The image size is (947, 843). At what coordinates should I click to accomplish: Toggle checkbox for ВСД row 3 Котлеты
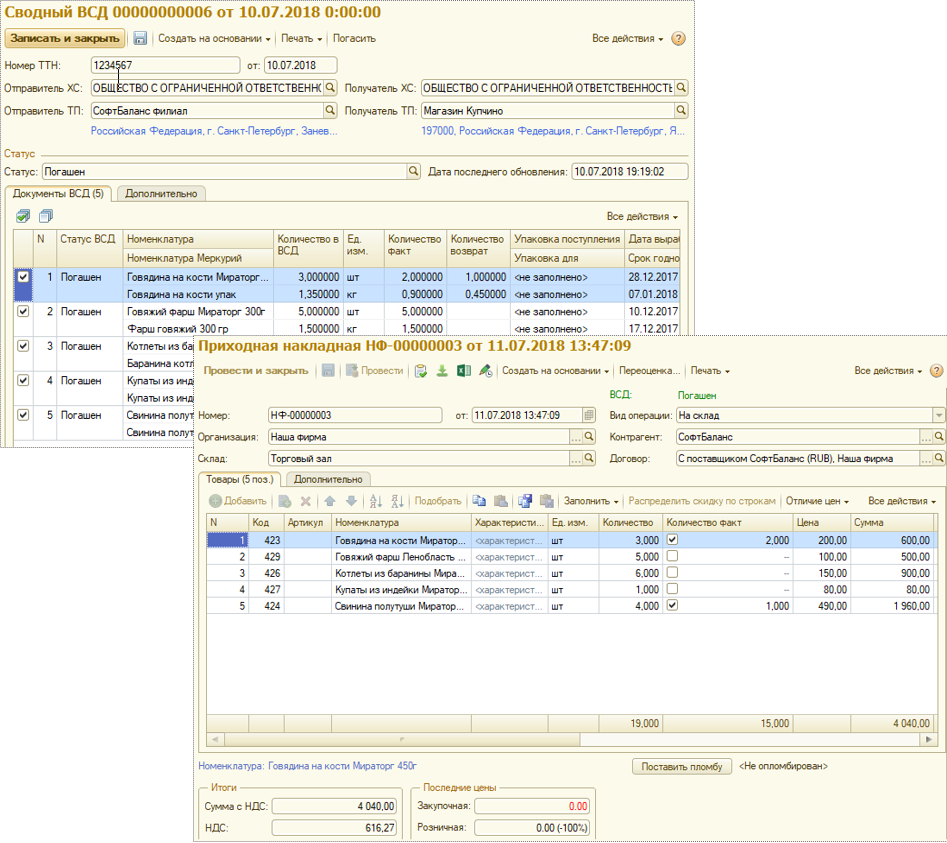pyautogui.click(x=23, y=345)
